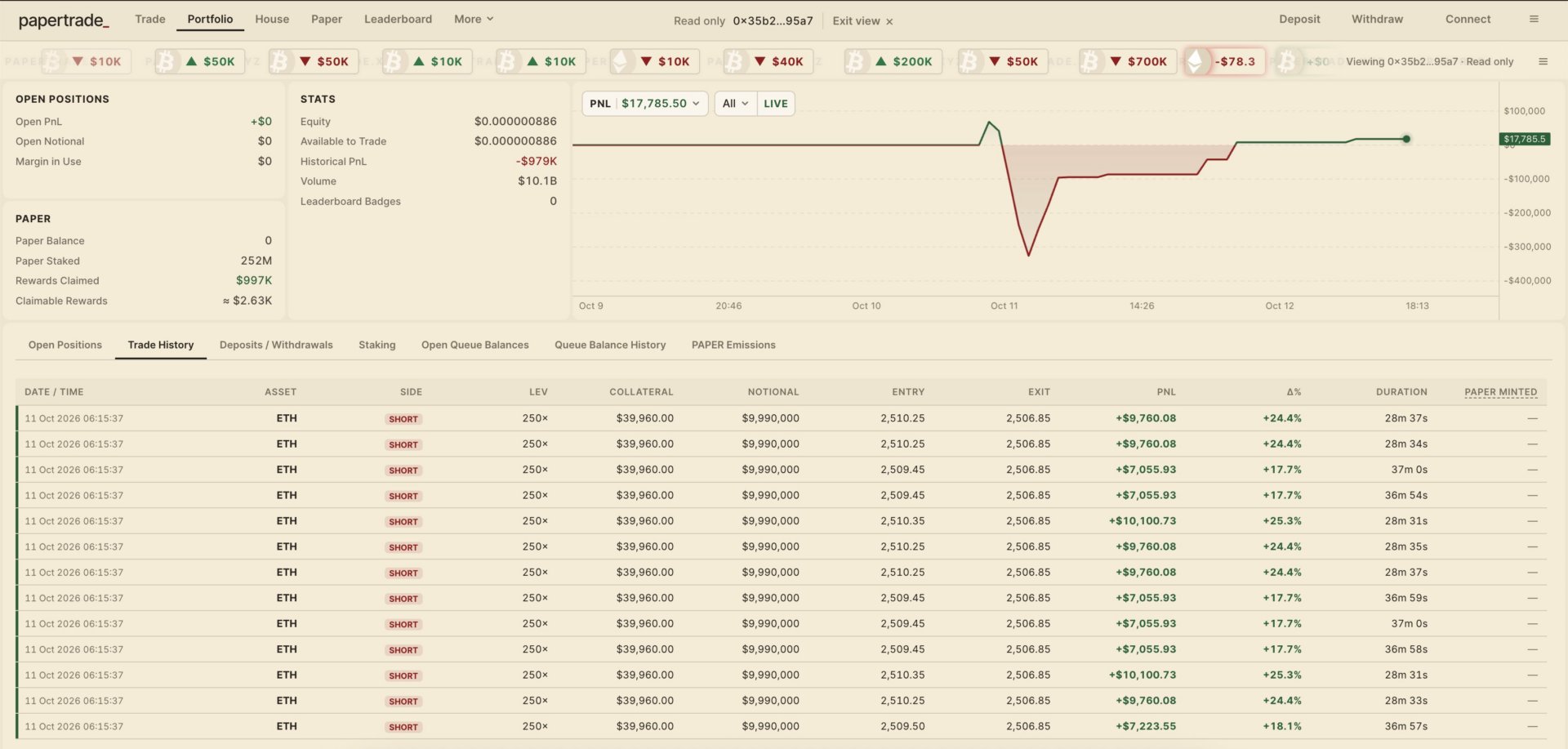This screenshot has height=749, width=1568.
Task: Open the PNL $17,785.50 dropdown
Action: [645, 104]
